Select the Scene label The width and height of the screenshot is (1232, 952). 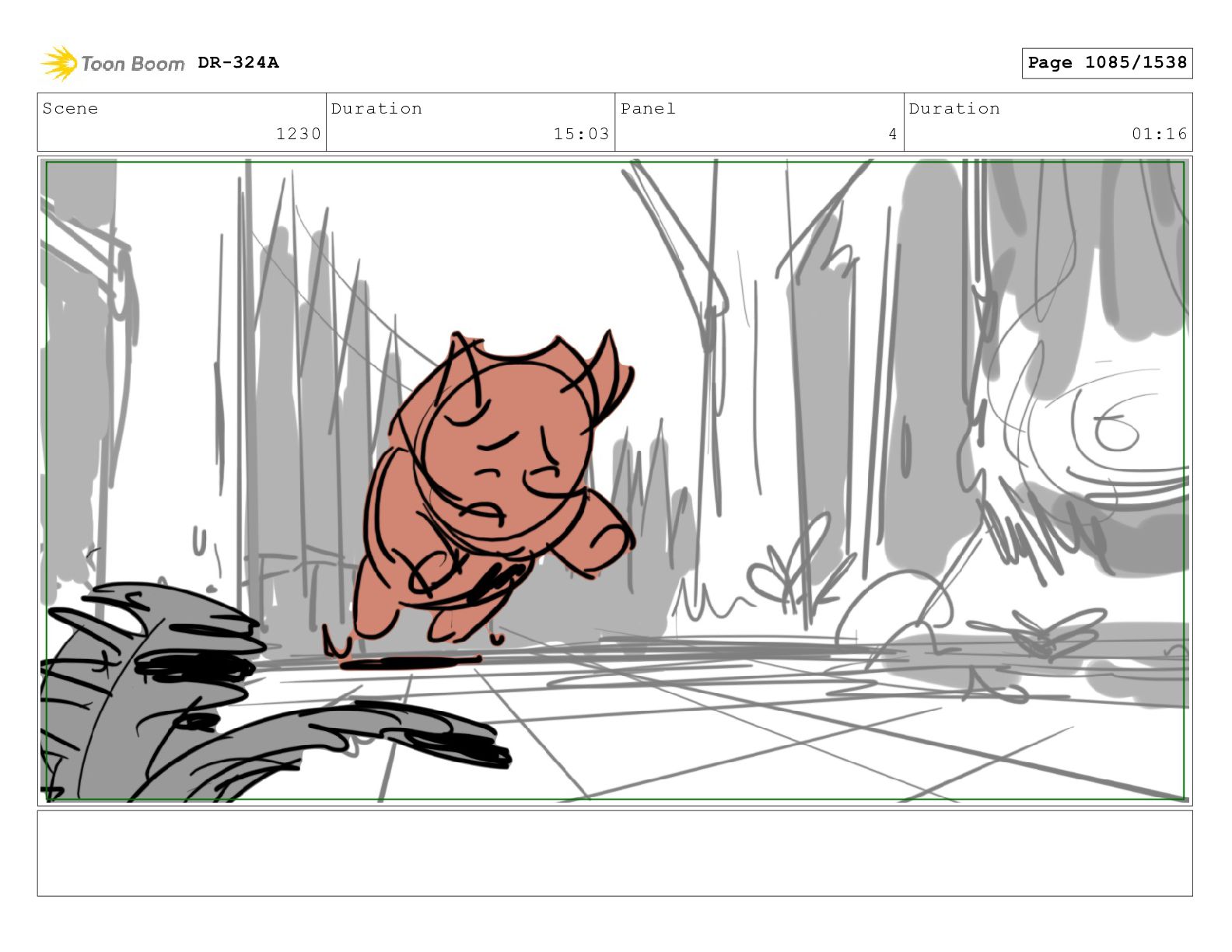[70, 108]
